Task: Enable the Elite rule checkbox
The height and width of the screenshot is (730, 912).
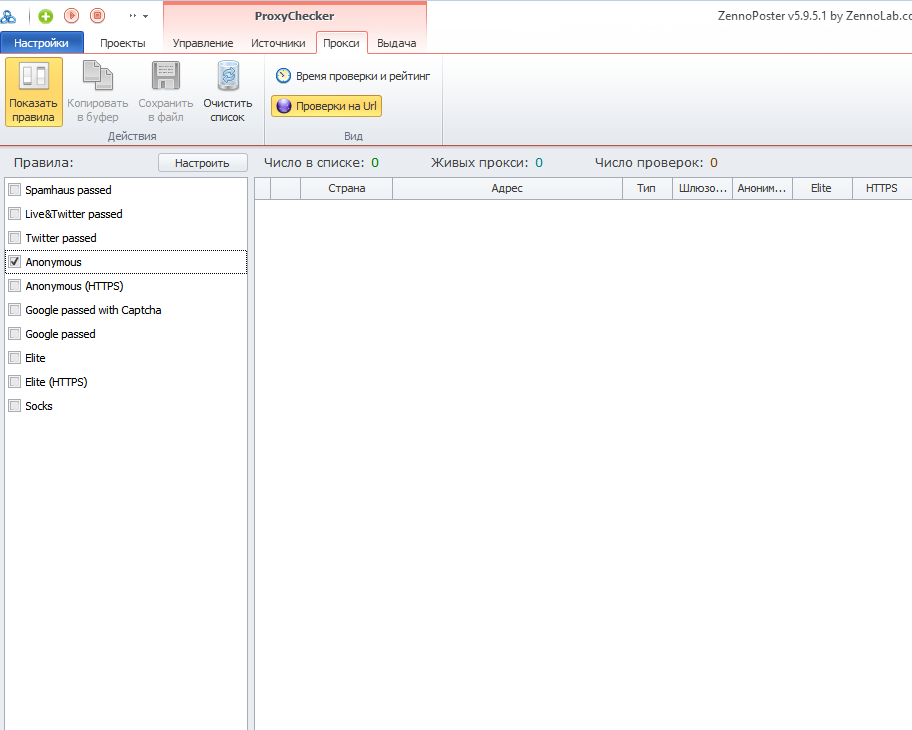Action: click(15, 358)
